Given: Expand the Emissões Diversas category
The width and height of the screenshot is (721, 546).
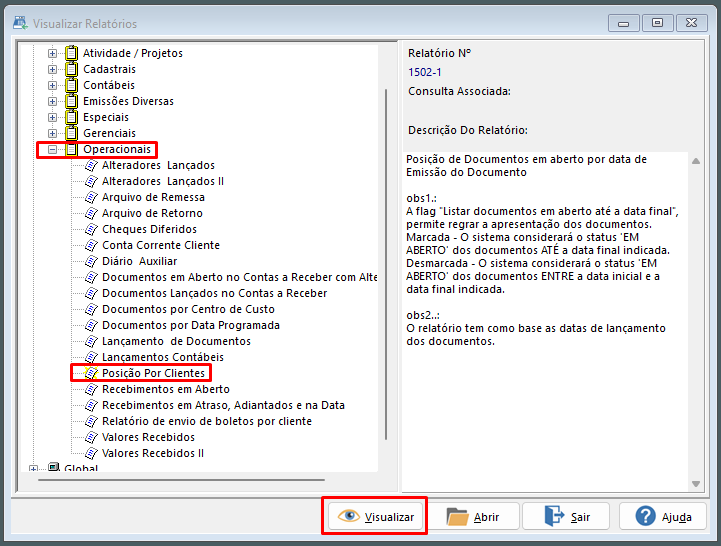Looking at the screenshot, I should [x=52, y=101].
